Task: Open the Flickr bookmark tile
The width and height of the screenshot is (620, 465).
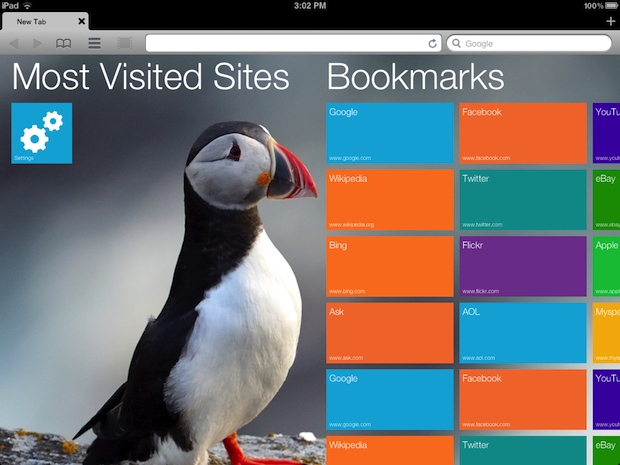Action: tap(523, 266)
